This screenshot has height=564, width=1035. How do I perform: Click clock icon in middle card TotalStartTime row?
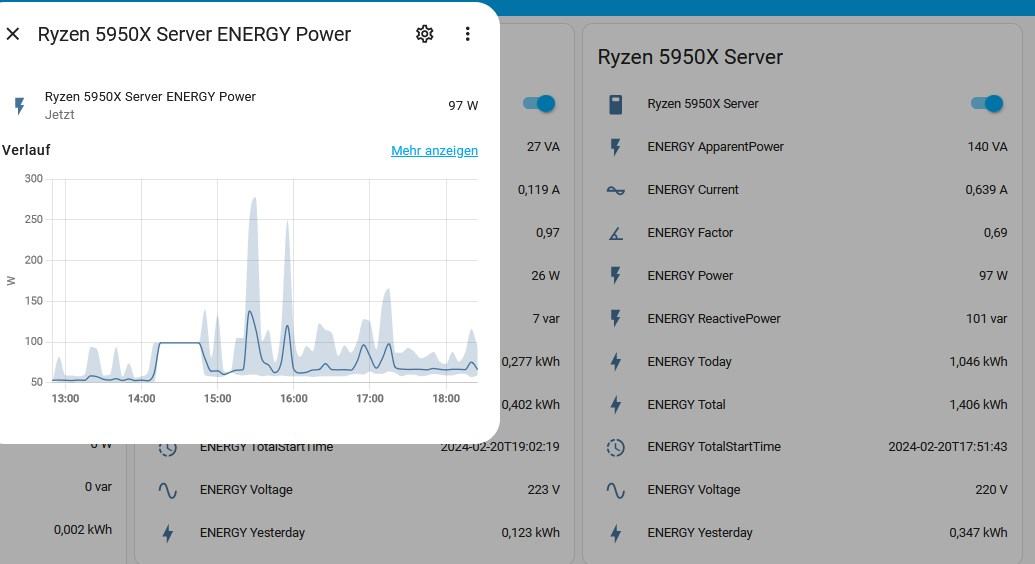click(168, 449)
